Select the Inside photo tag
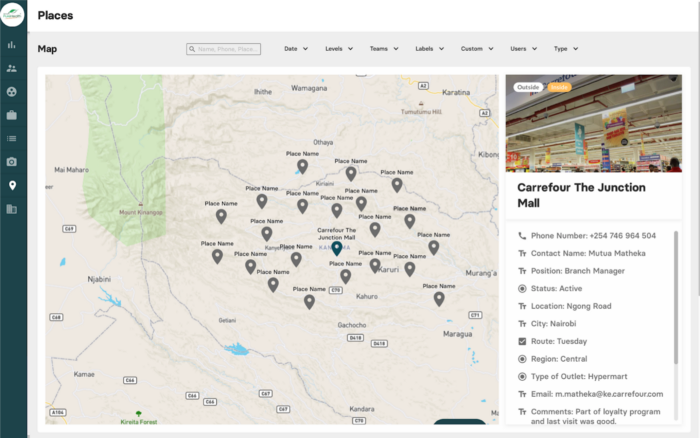Screen dimensions: 700x438 (559, 87)
